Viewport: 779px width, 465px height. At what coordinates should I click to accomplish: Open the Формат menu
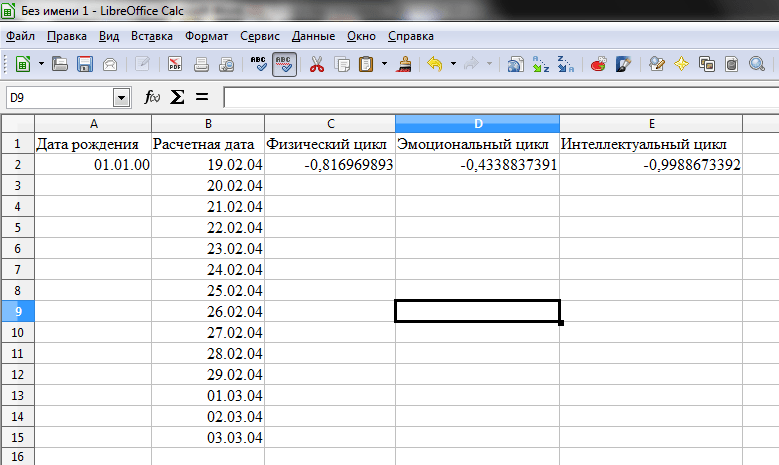206,36
